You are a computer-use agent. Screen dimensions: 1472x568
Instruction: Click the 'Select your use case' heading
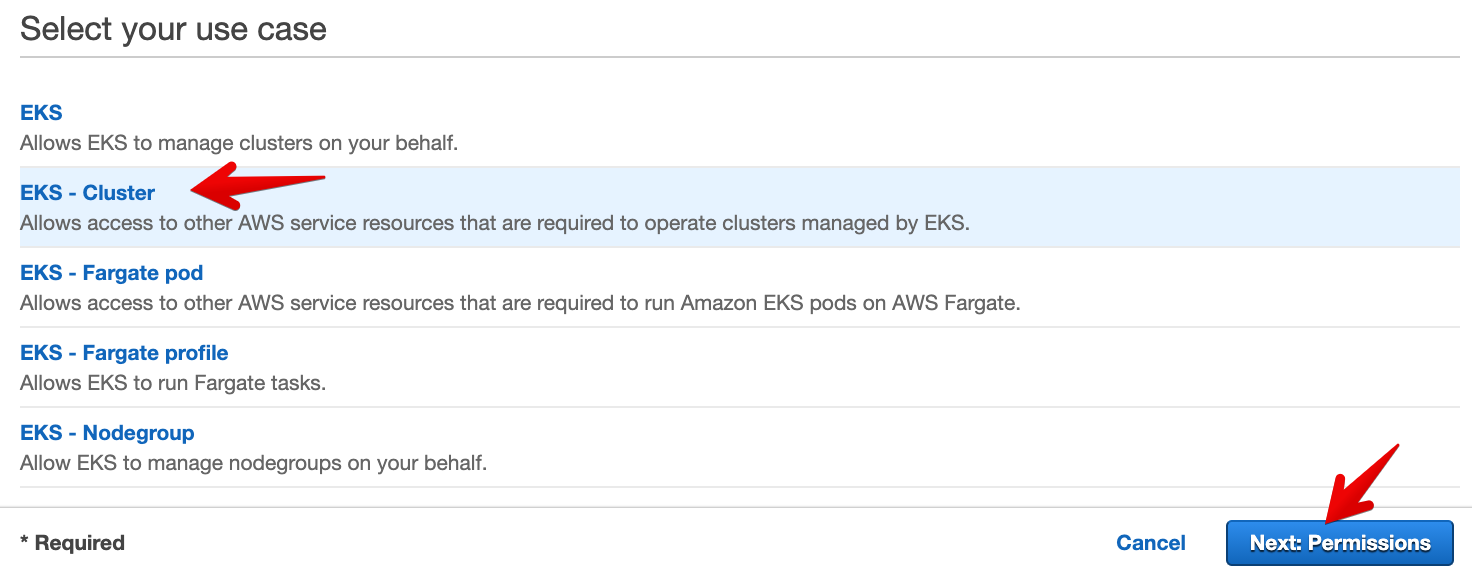[173, 28]
